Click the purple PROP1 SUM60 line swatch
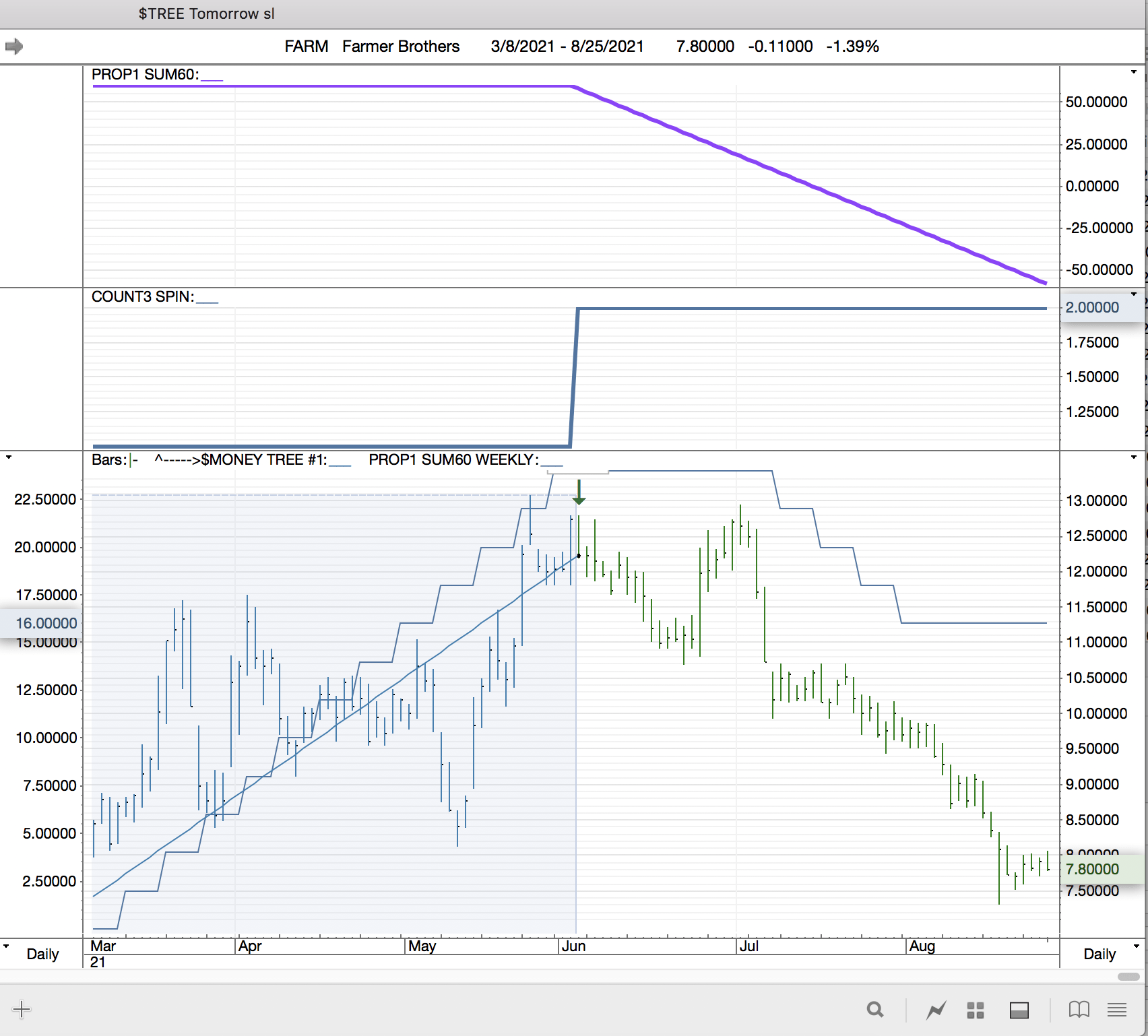 (212, 79)
